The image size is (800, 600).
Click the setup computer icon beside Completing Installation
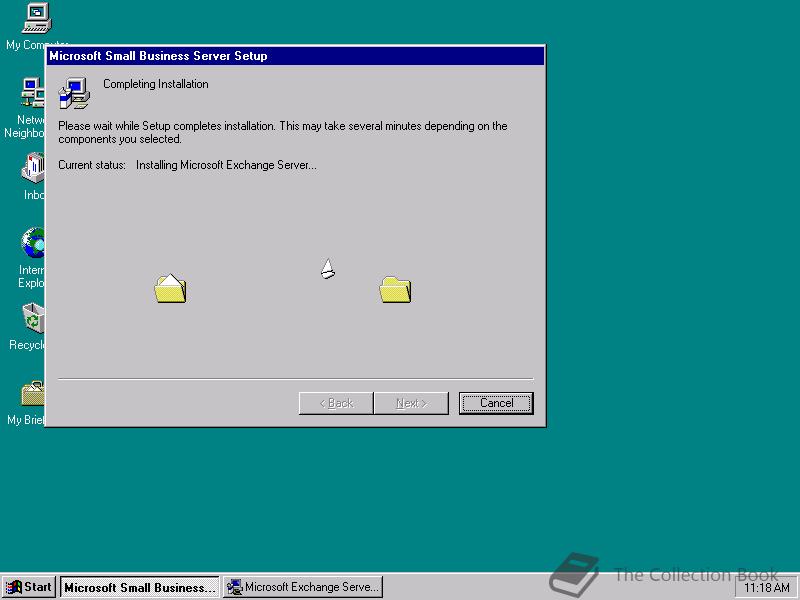click(74, 93)
